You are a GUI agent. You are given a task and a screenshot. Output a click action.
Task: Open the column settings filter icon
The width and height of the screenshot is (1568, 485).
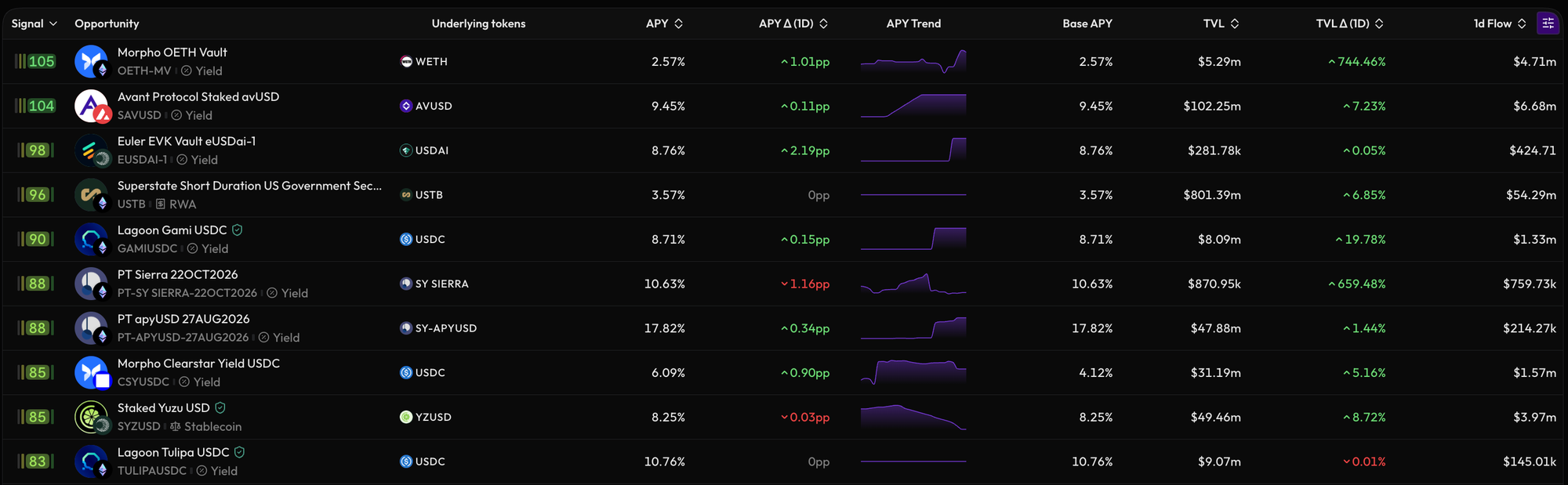click(x=1548, y=24)
